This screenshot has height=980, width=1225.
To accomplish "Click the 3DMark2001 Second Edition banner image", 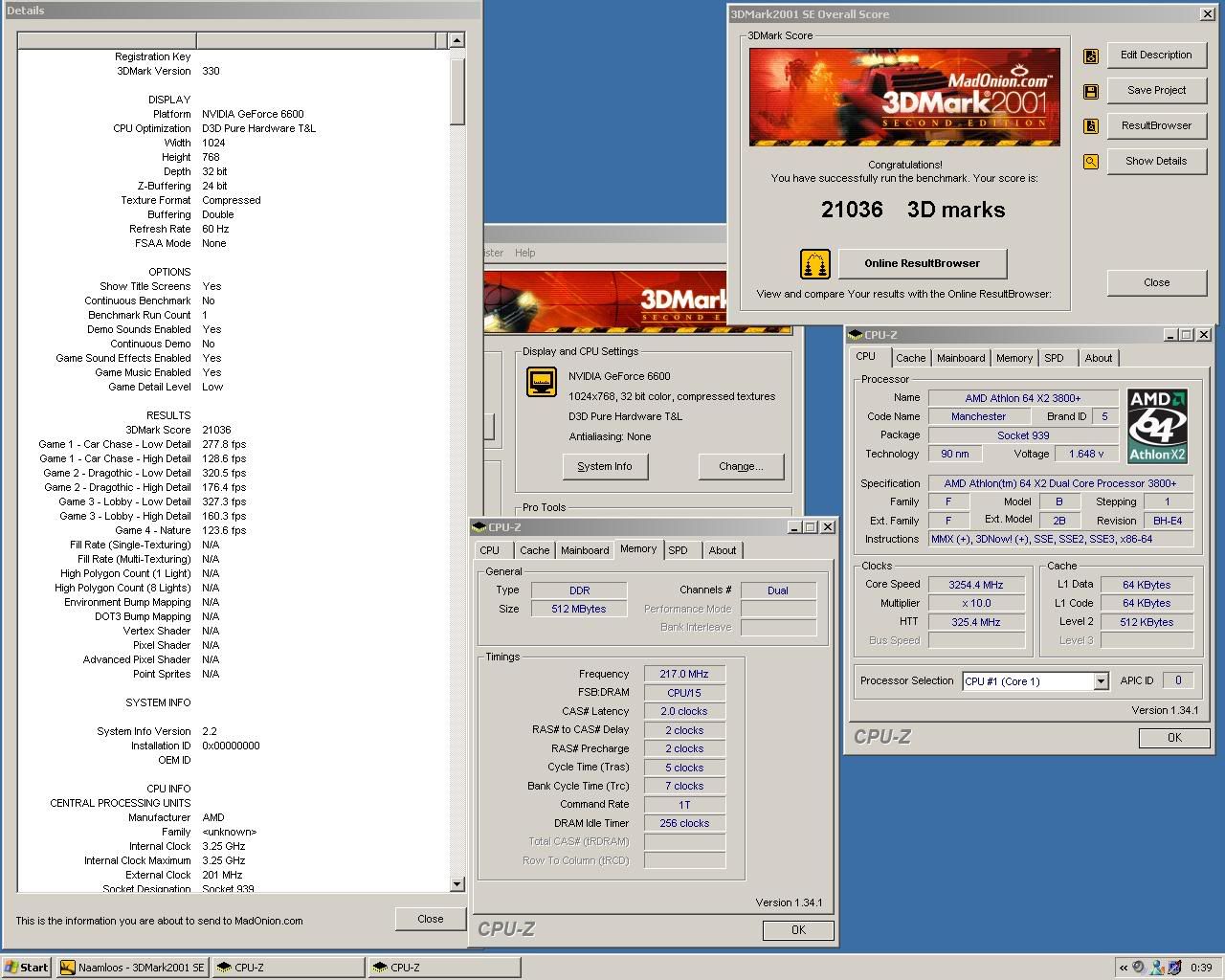I will 904,97.
